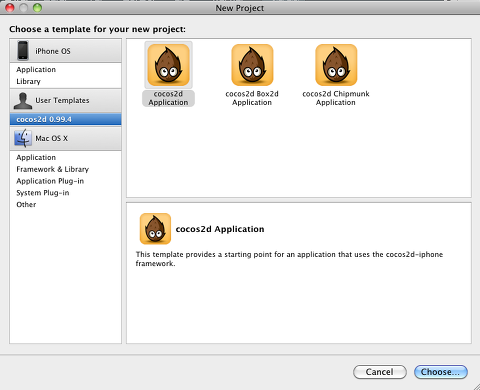This screenshot has height=390, width=480.
Task: Click the bold cocos2d Application description title
Action: (x=220, y=229)
